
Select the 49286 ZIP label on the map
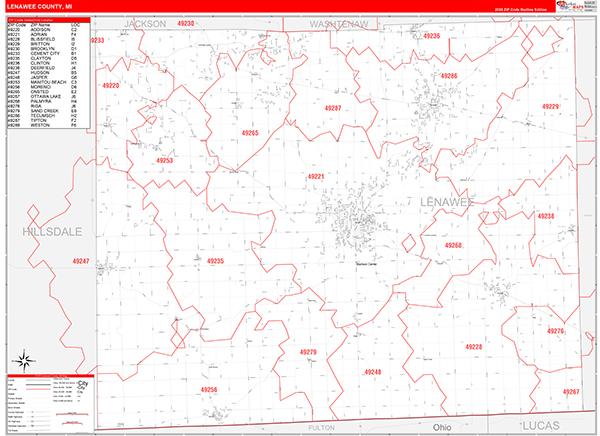449,76
